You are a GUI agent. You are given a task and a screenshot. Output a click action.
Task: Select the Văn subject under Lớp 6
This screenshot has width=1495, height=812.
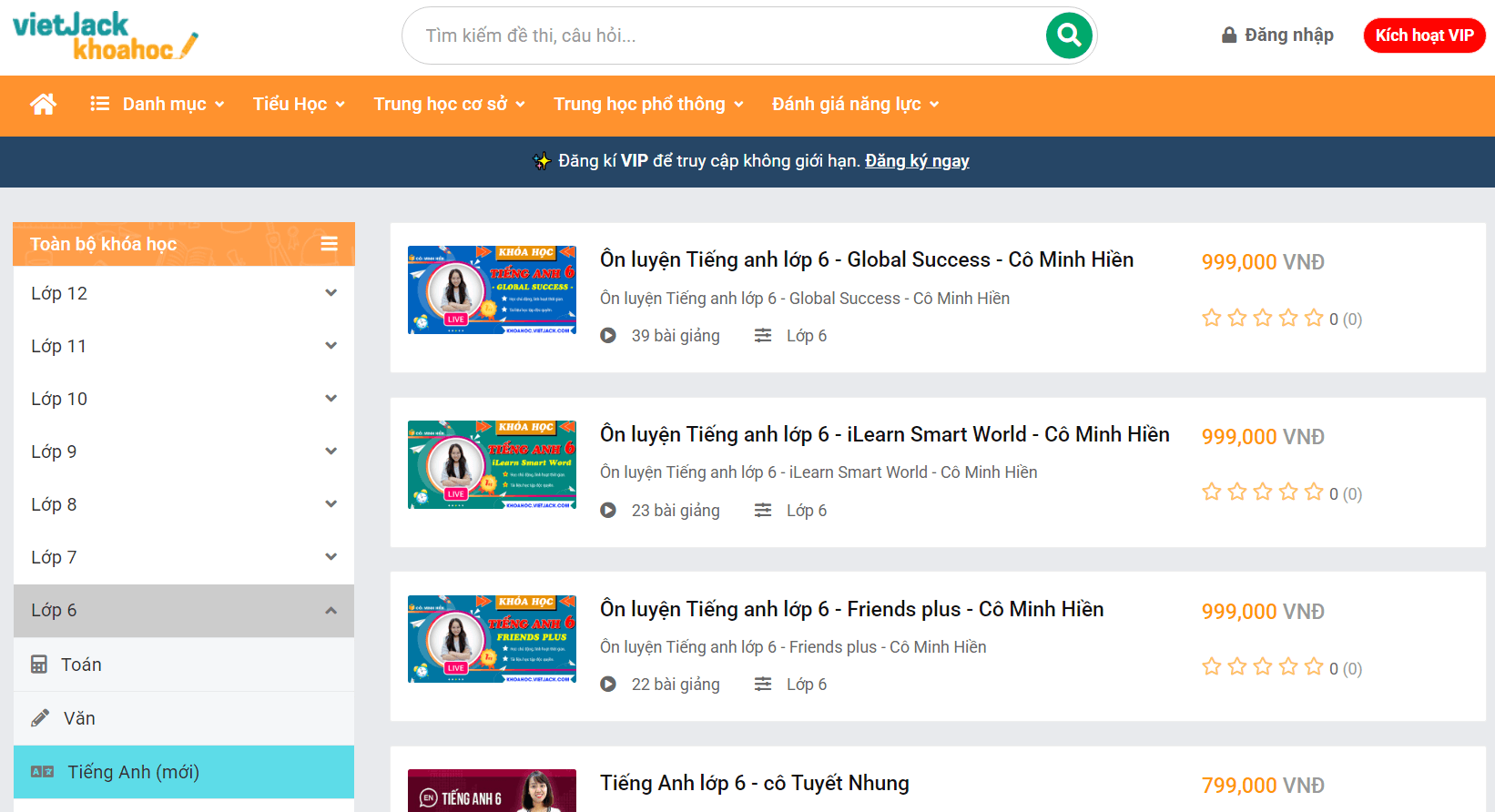pos(184,718)
